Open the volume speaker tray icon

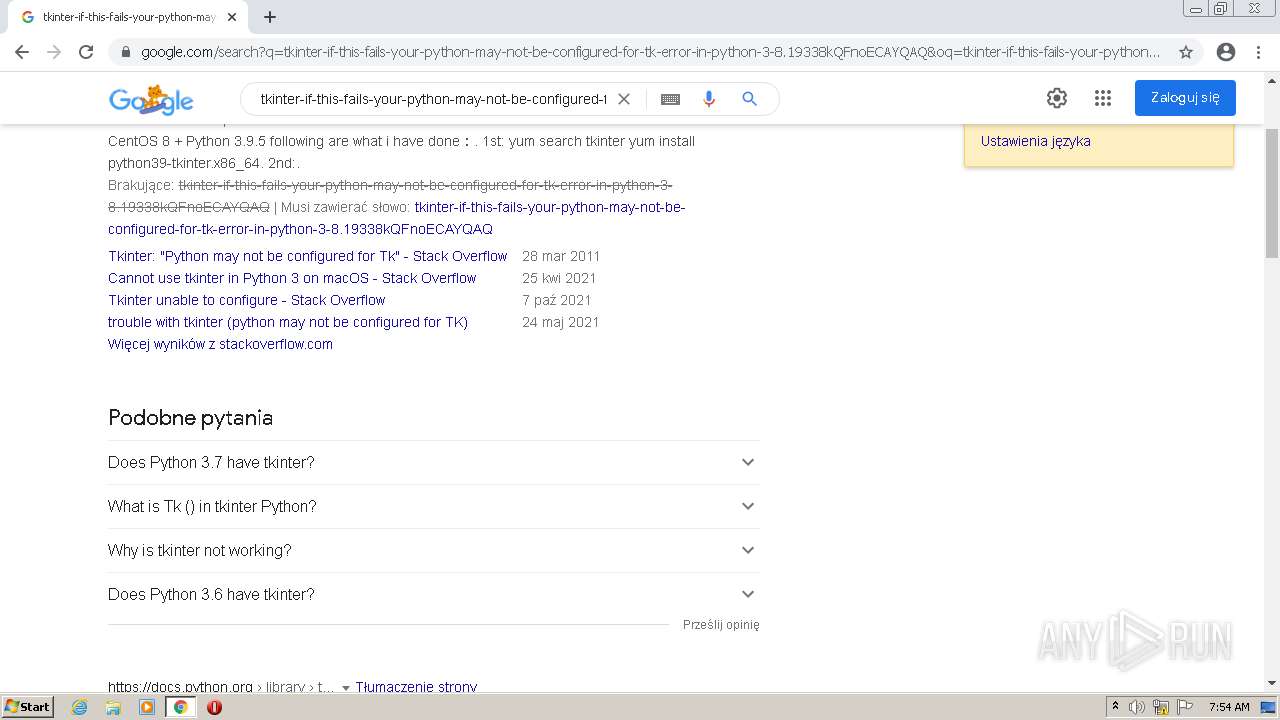(1136, 707)
